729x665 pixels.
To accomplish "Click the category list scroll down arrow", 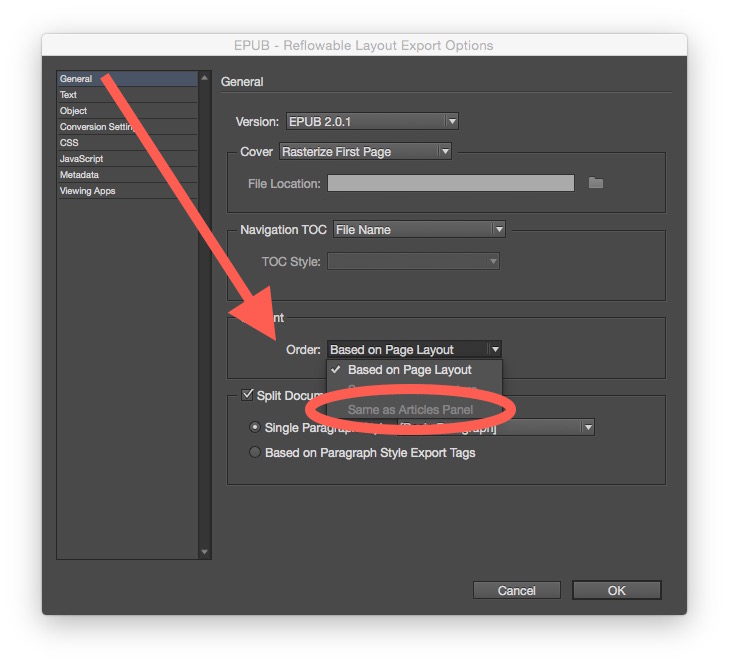I will click(205, 552).
